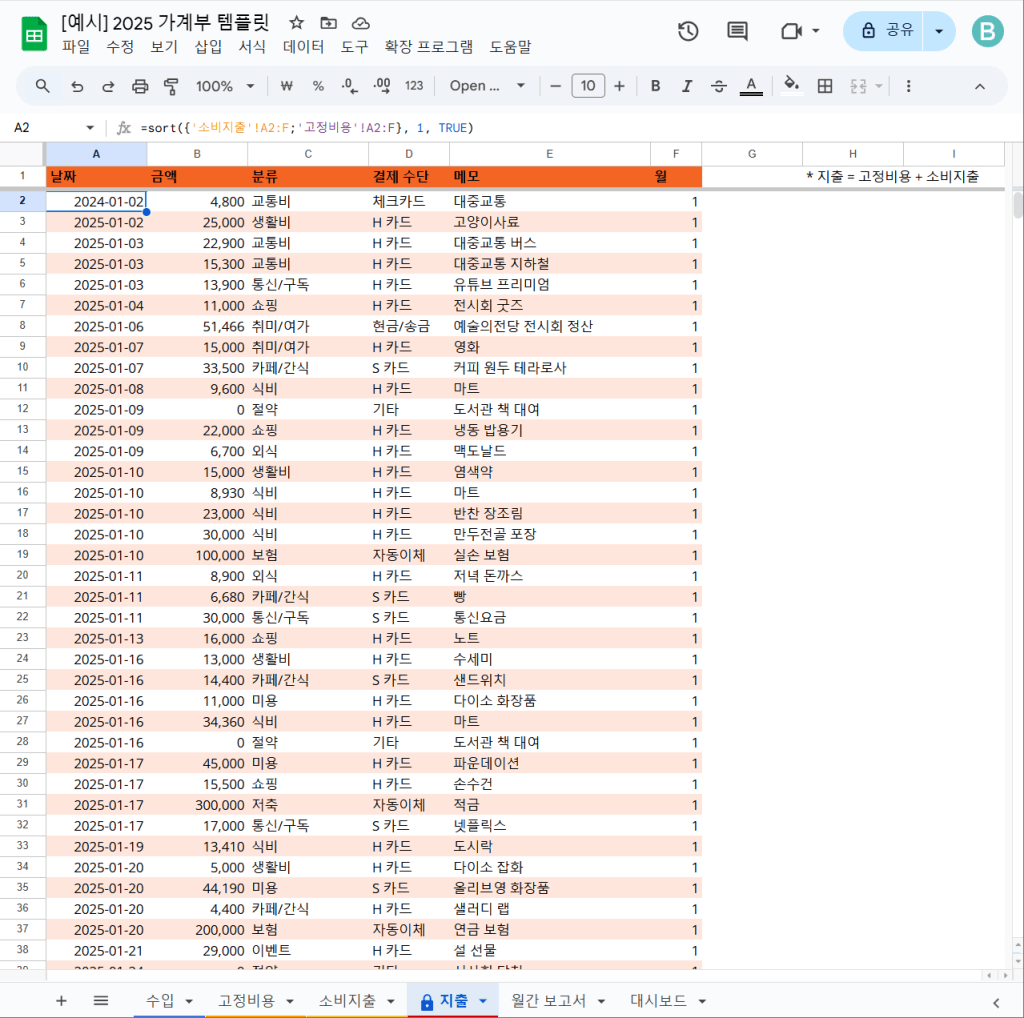The height and width of the screenshot is (1018, 1024).
Task: Click the search menus magnifier icon
Action: pos(42,86)
